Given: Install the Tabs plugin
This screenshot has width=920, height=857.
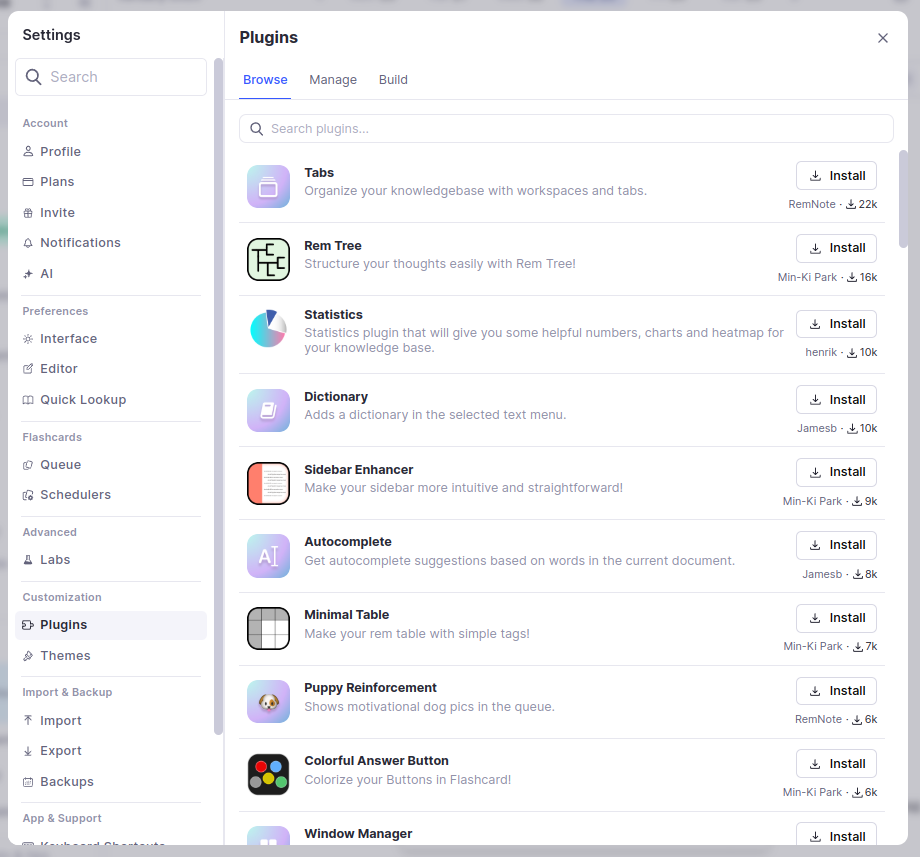Looking at the screenshot, I should pos(836,176).
